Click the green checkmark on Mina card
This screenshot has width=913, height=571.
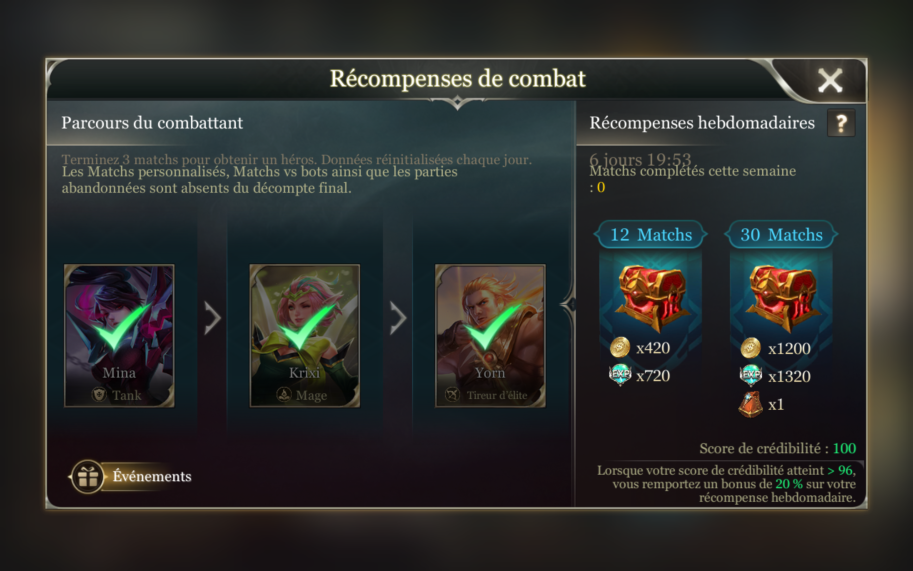point(121,327)
